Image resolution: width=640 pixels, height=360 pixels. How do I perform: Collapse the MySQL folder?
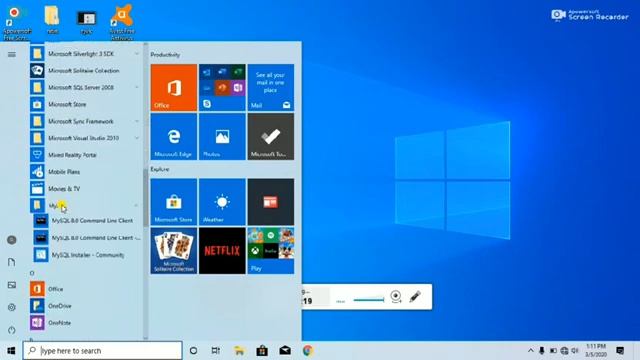click(85, 205)
